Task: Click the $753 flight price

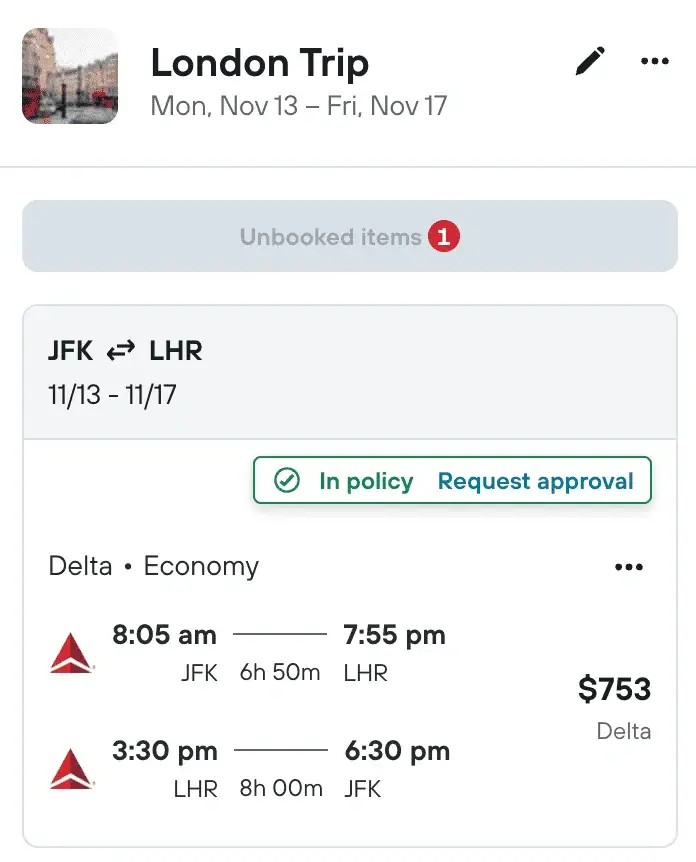Action: tap(614, 689)
